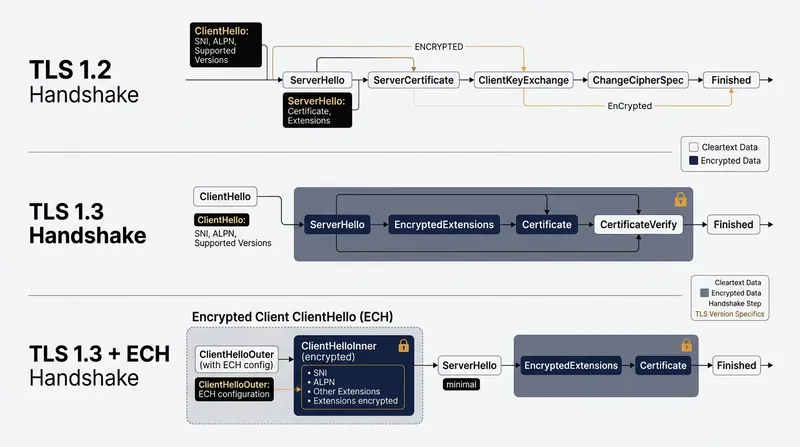Screen dimensions: 800x447
Task: Click ClientHelloInner (encrypted) title
Action: click(339, 351)
